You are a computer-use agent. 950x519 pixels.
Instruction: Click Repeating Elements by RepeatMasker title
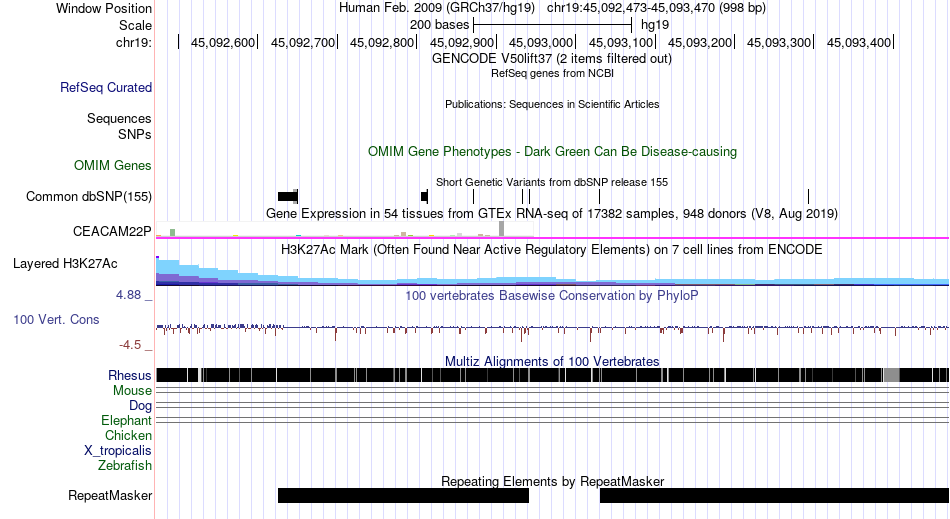tap(553, 481)
